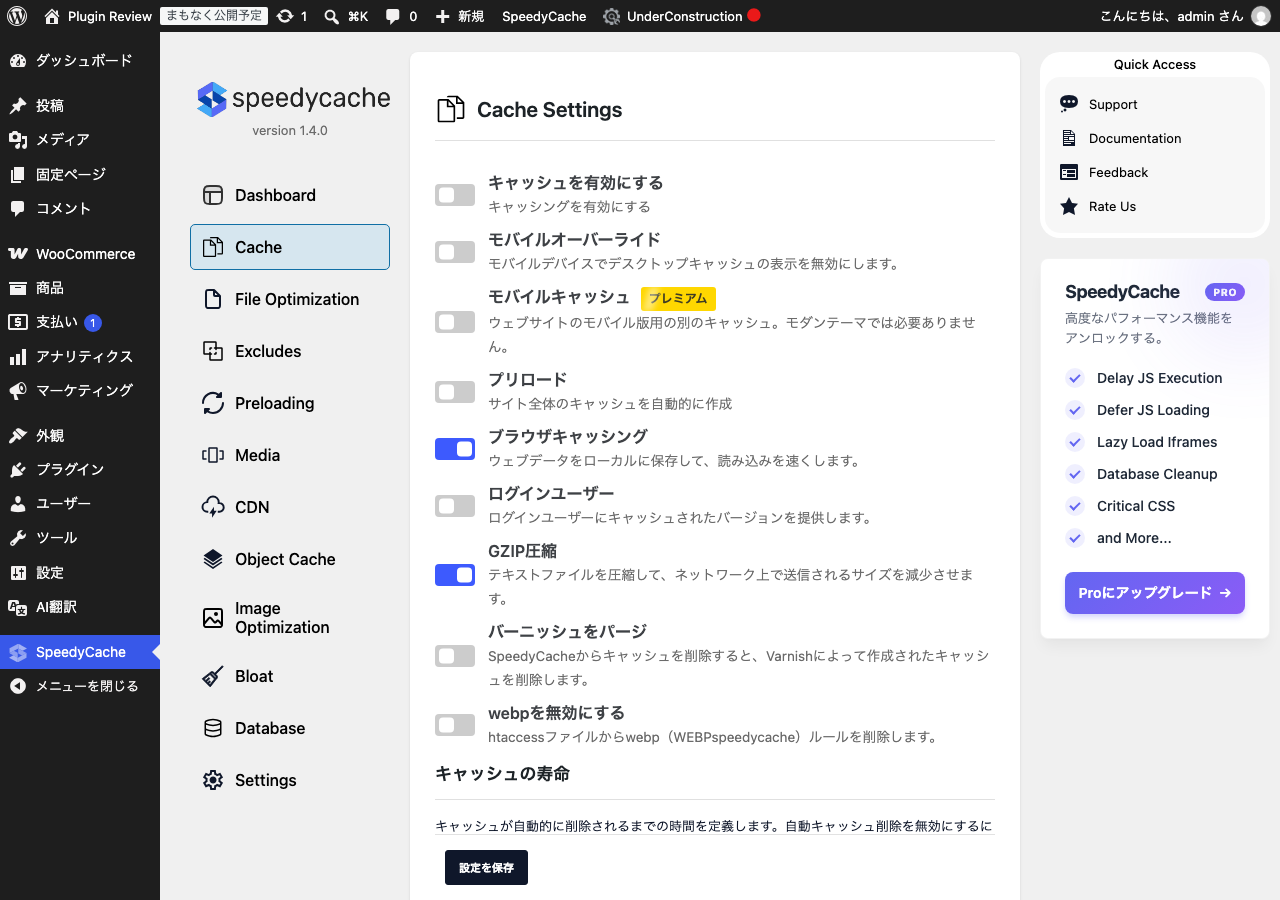Screen dimensions: 1280x900
Task: Enable the ログインユーザー toggle
Action: 455,506
